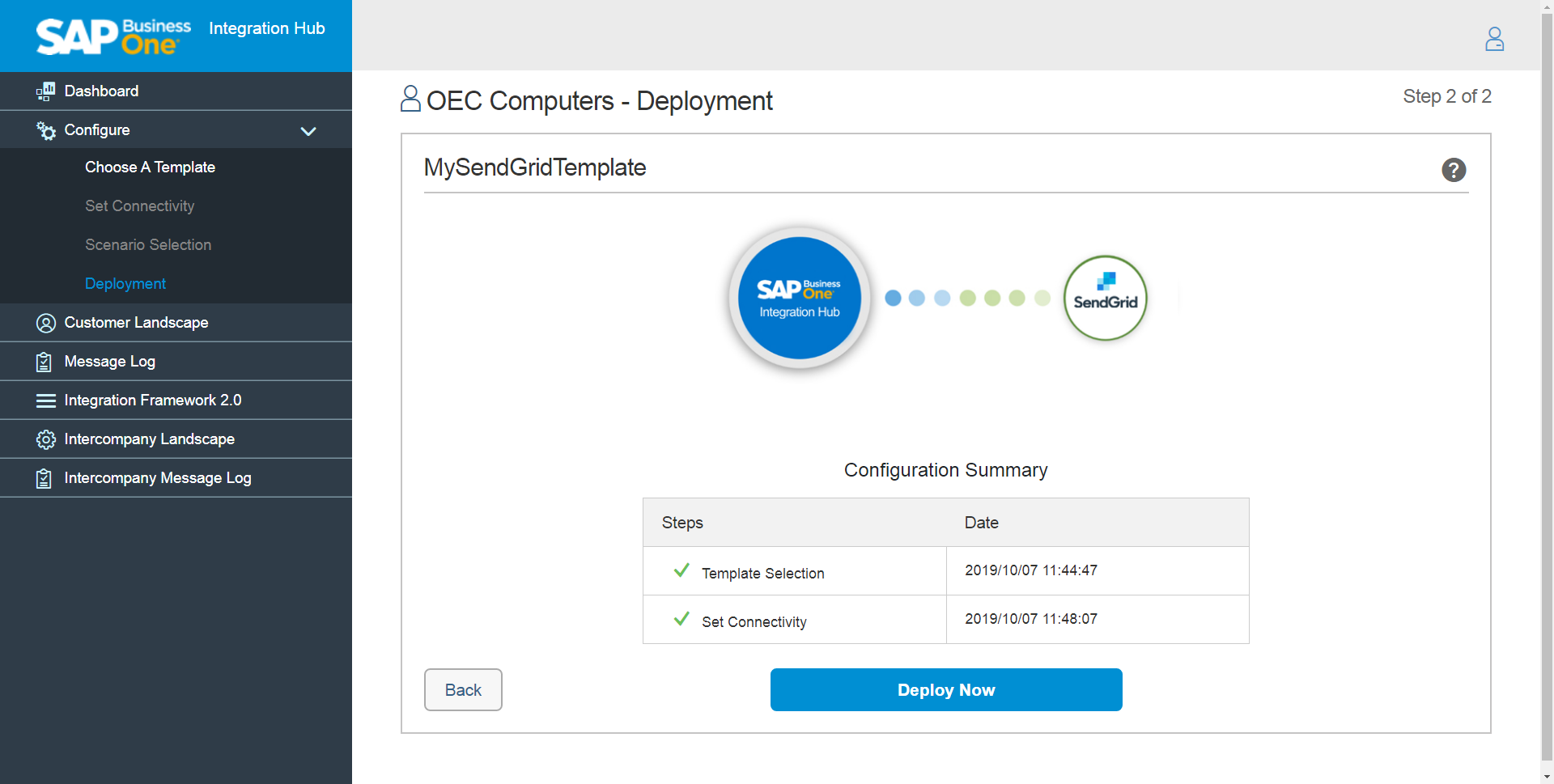The image size is (1554, 784).
Task: Select Choose A Template submenu item
Action: pos(150,167)
